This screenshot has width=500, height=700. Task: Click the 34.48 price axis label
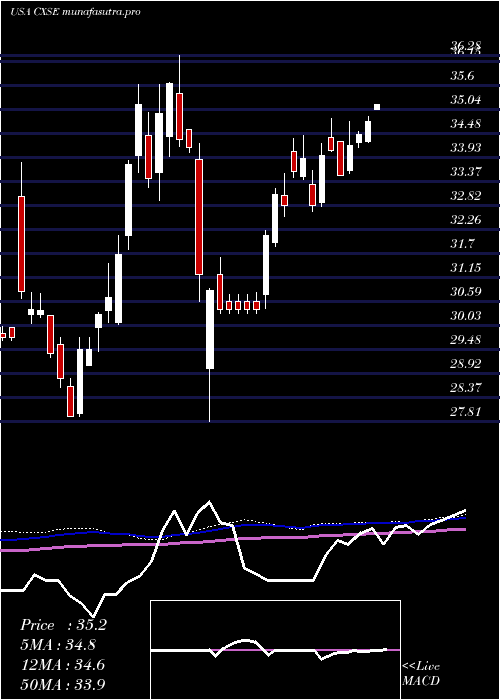[x=466, y=124]
